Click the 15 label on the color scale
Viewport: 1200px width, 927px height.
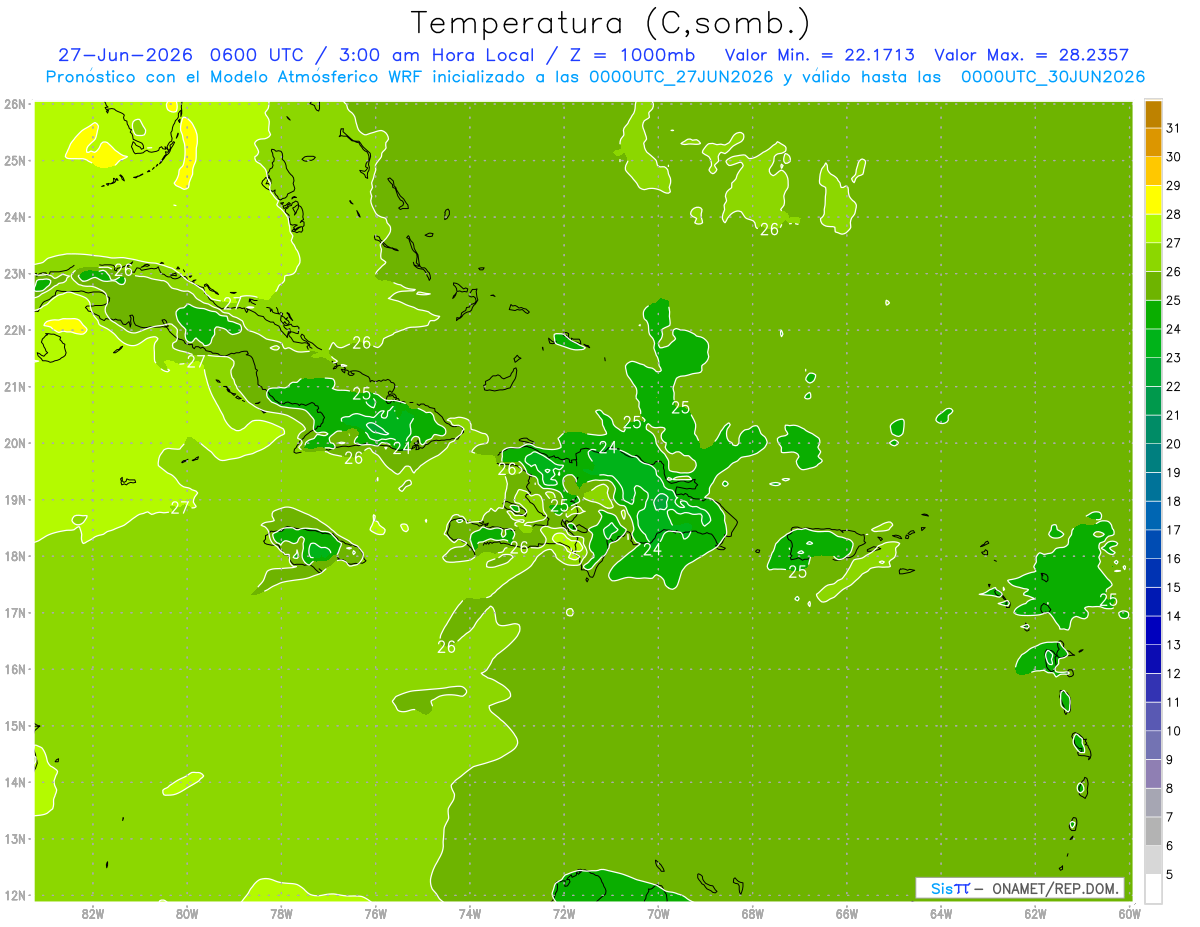pyautogui.click(x=1173, y=587)
